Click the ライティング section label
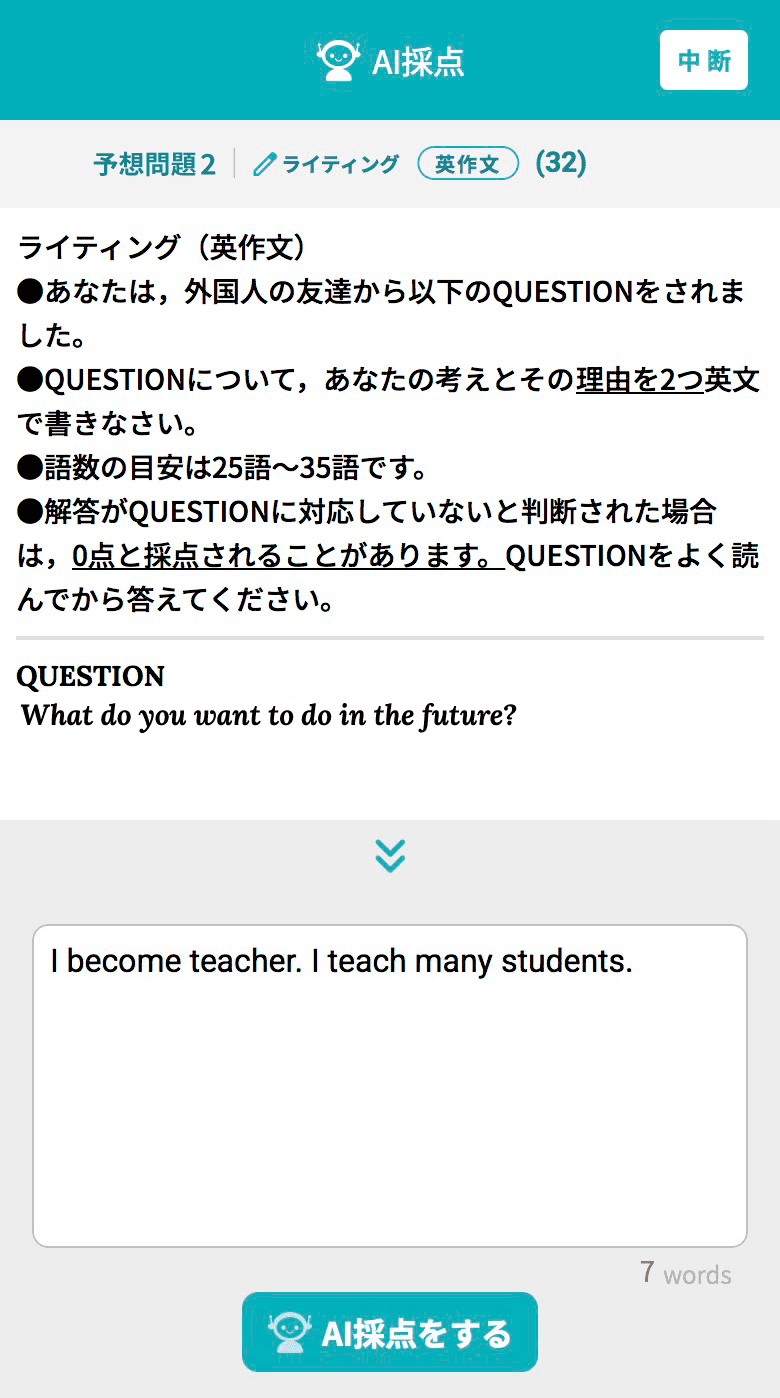Screen dimensions: 780x1398 pyautogui.click(x=340, y=164)
